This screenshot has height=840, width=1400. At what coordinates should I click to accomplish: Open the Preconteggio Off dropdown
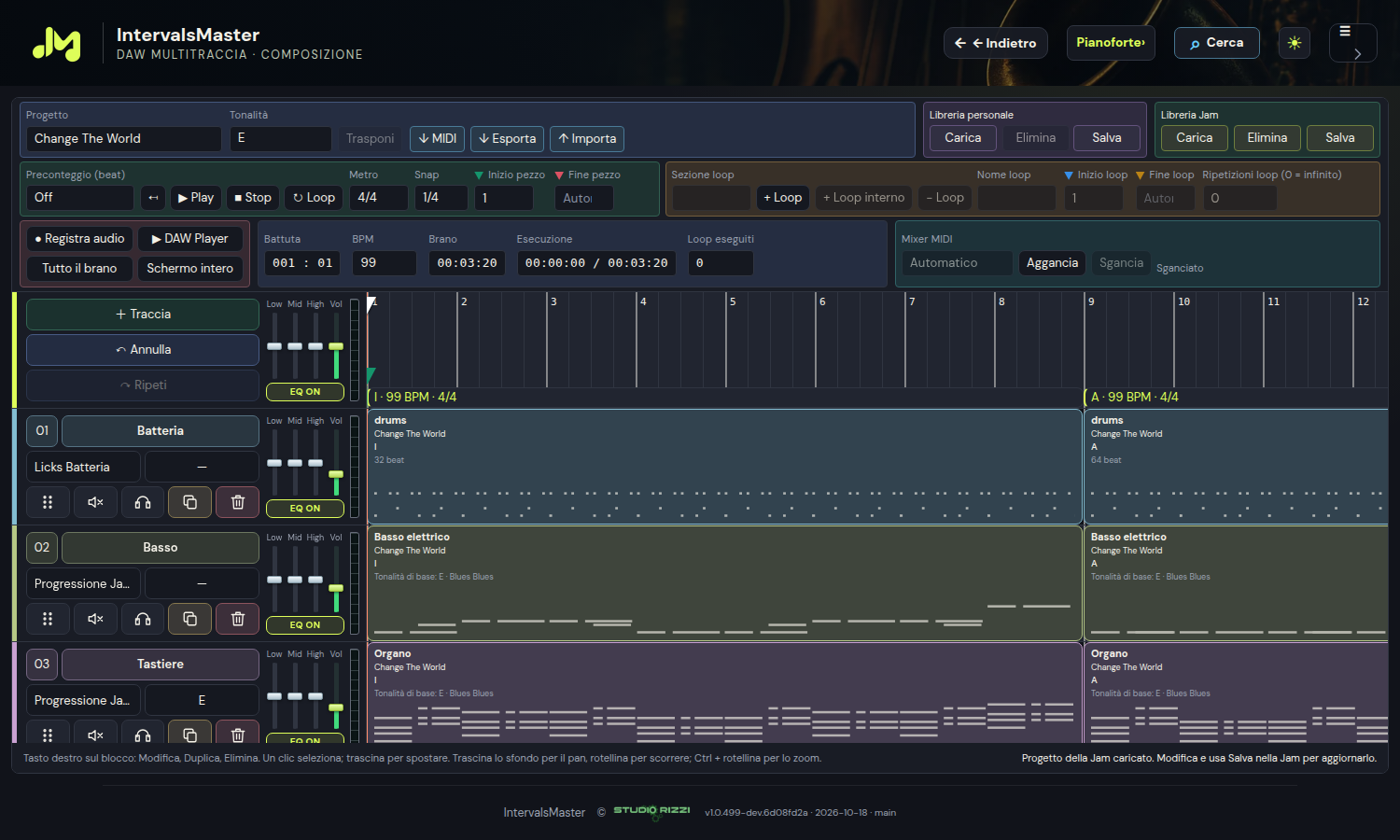pos(80,198)
